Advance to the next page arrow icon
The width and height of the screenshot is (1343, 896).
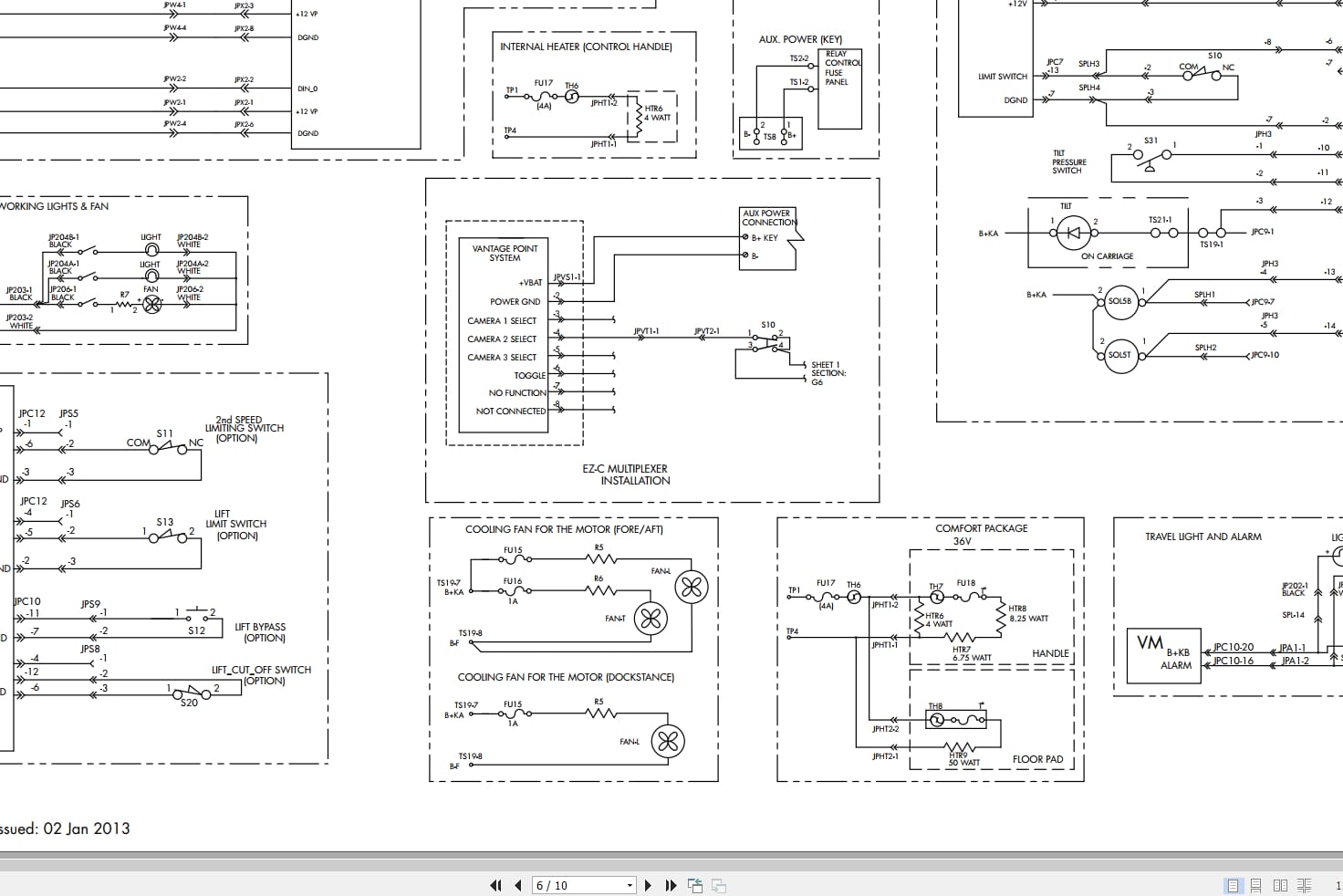pos(648,885)
